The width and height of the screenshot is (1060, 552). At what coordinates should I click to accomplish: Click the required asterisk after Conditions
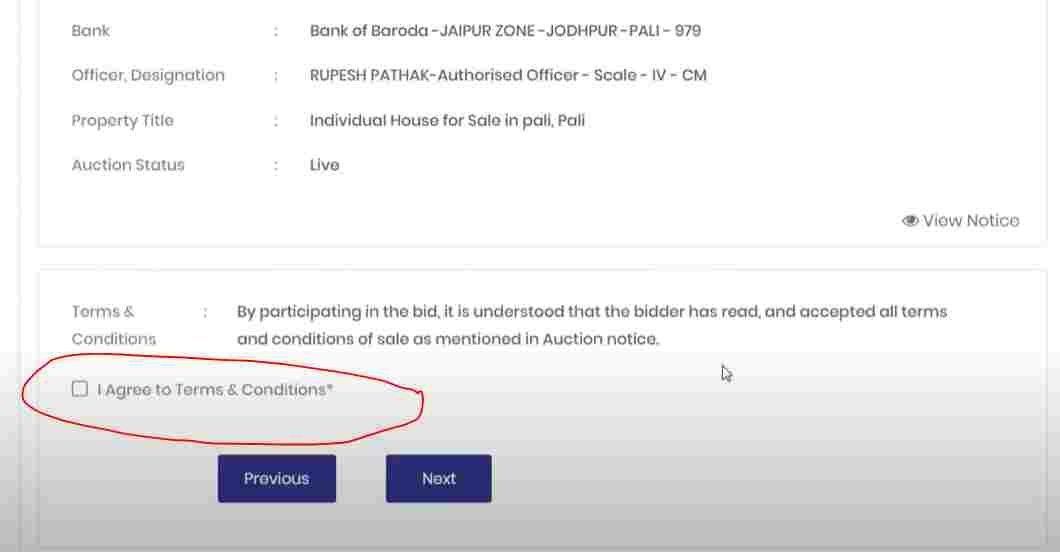[330, 388]
